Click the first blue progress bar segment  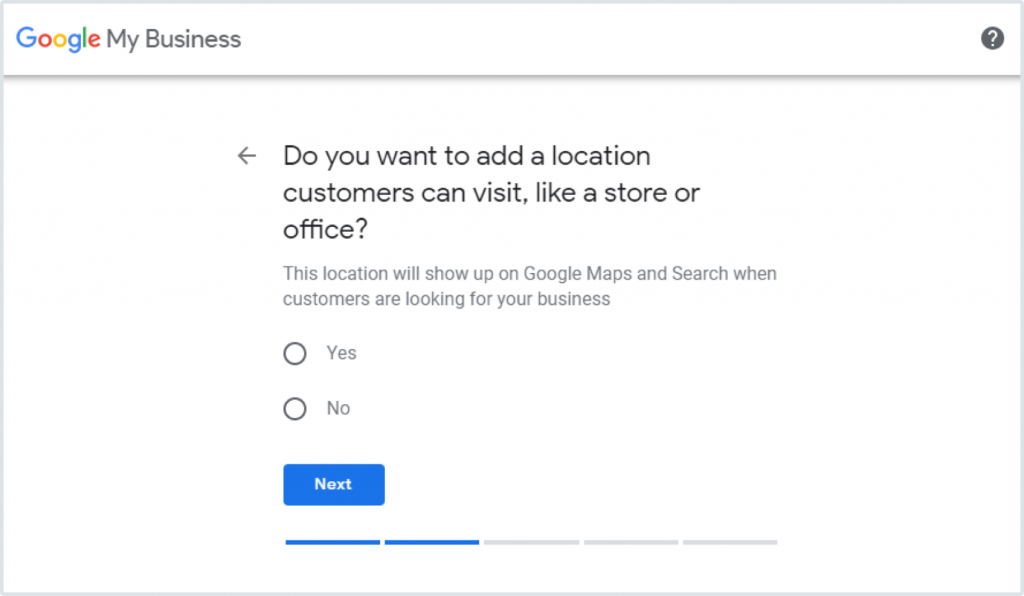pyautogui.click(x=332, y=542)
